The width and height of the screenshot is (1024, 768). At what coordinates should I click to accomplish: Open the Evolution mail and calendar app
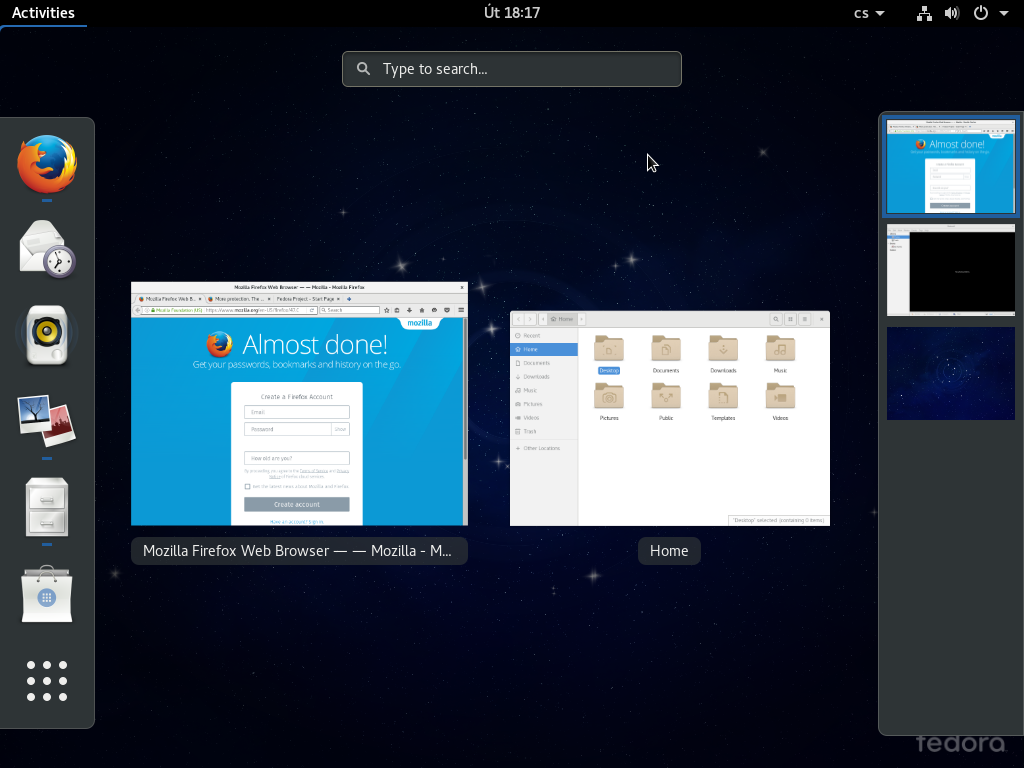coord(47,249)
